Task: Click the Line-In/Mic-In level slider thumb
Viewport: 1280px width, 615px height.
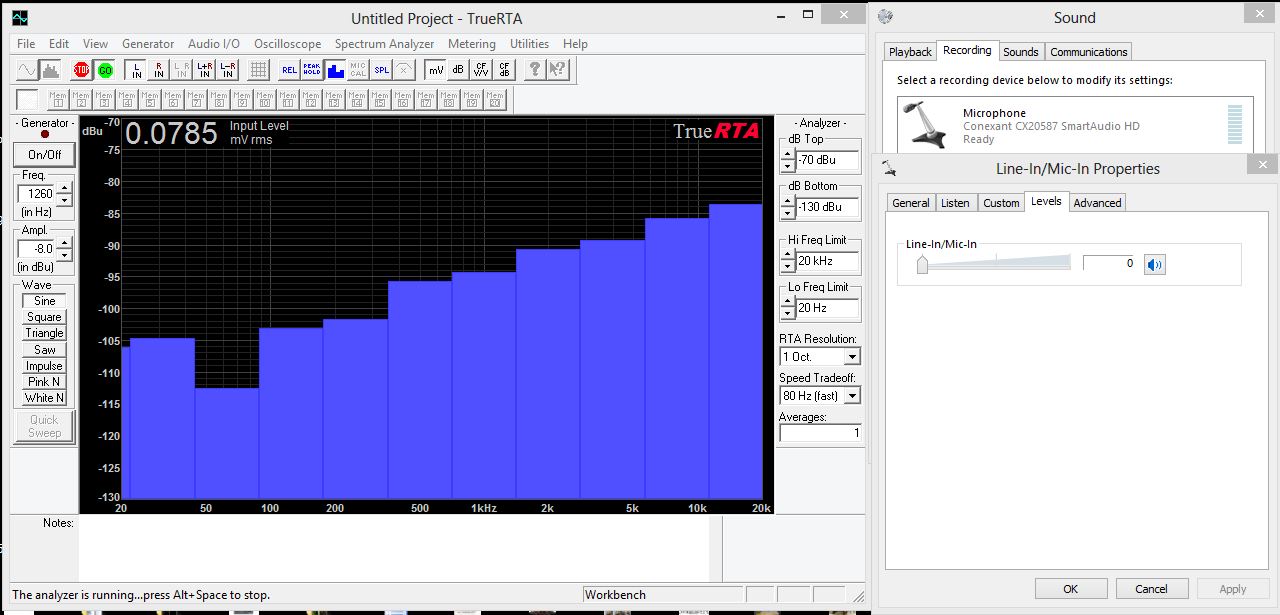Action: pos(922,264)
